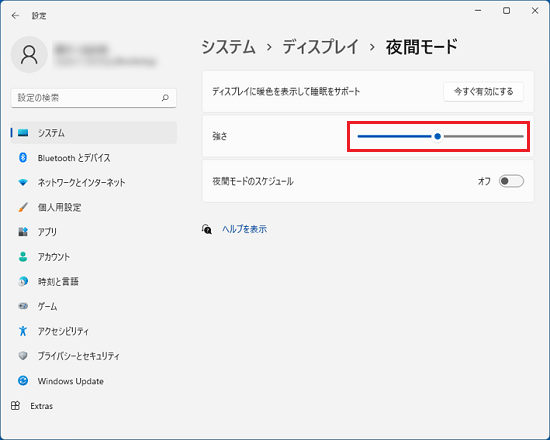The height and width of the screenshot is (440, 550).
Task: Open ネットワークとインターネット settings
Action: coord(94,182)
